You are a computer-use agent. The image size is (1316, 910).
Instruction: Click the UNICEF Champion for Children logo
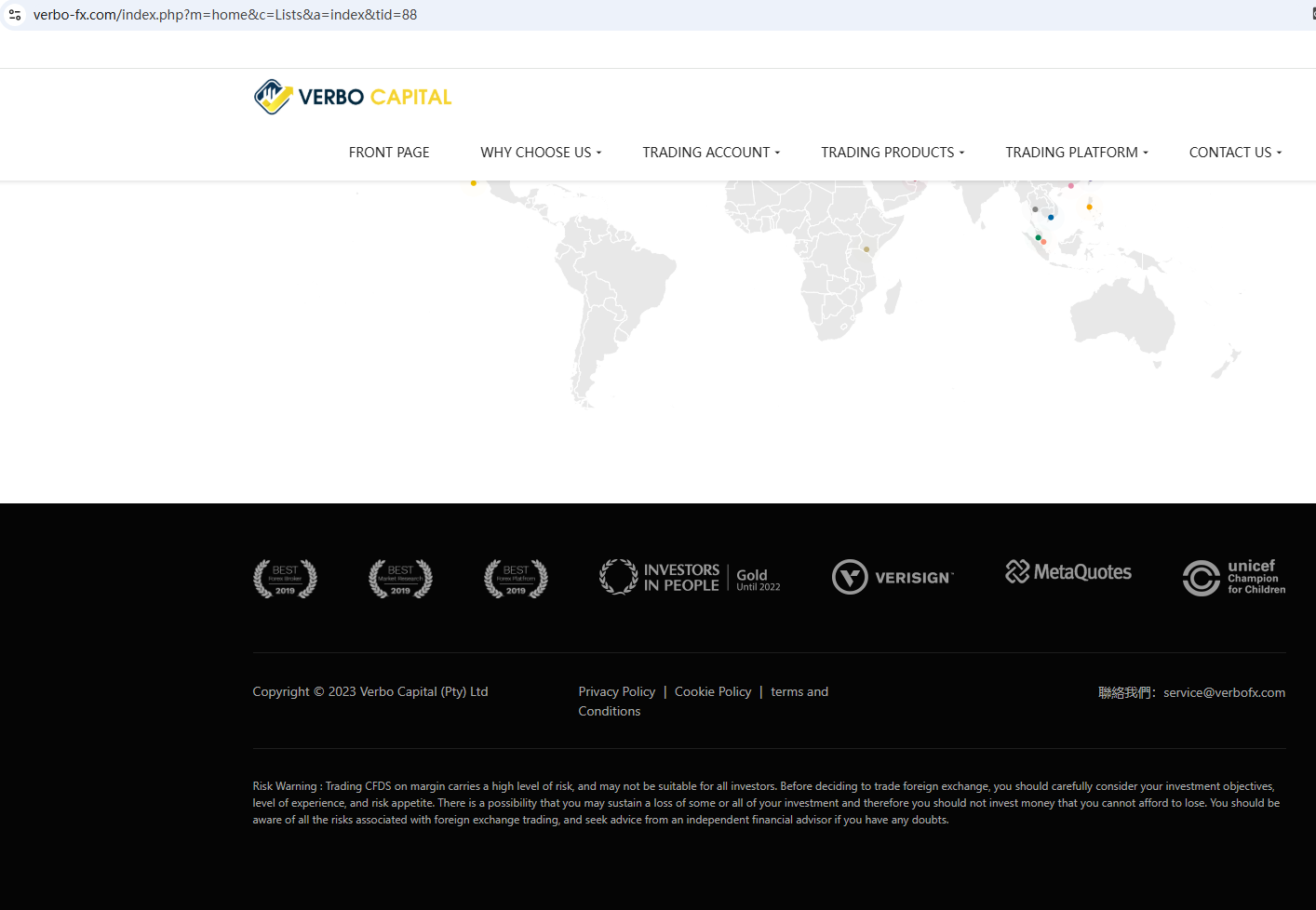click(x=1233, y=577)
